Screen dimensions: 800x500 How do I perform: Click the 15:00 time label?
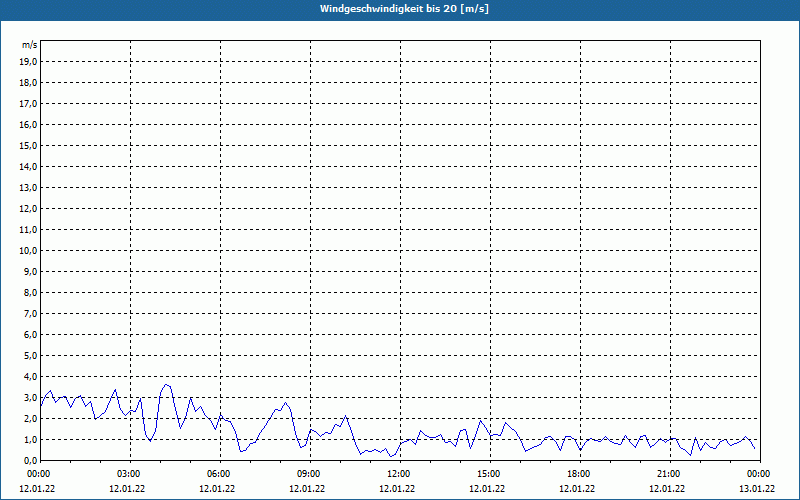point(490,474)
